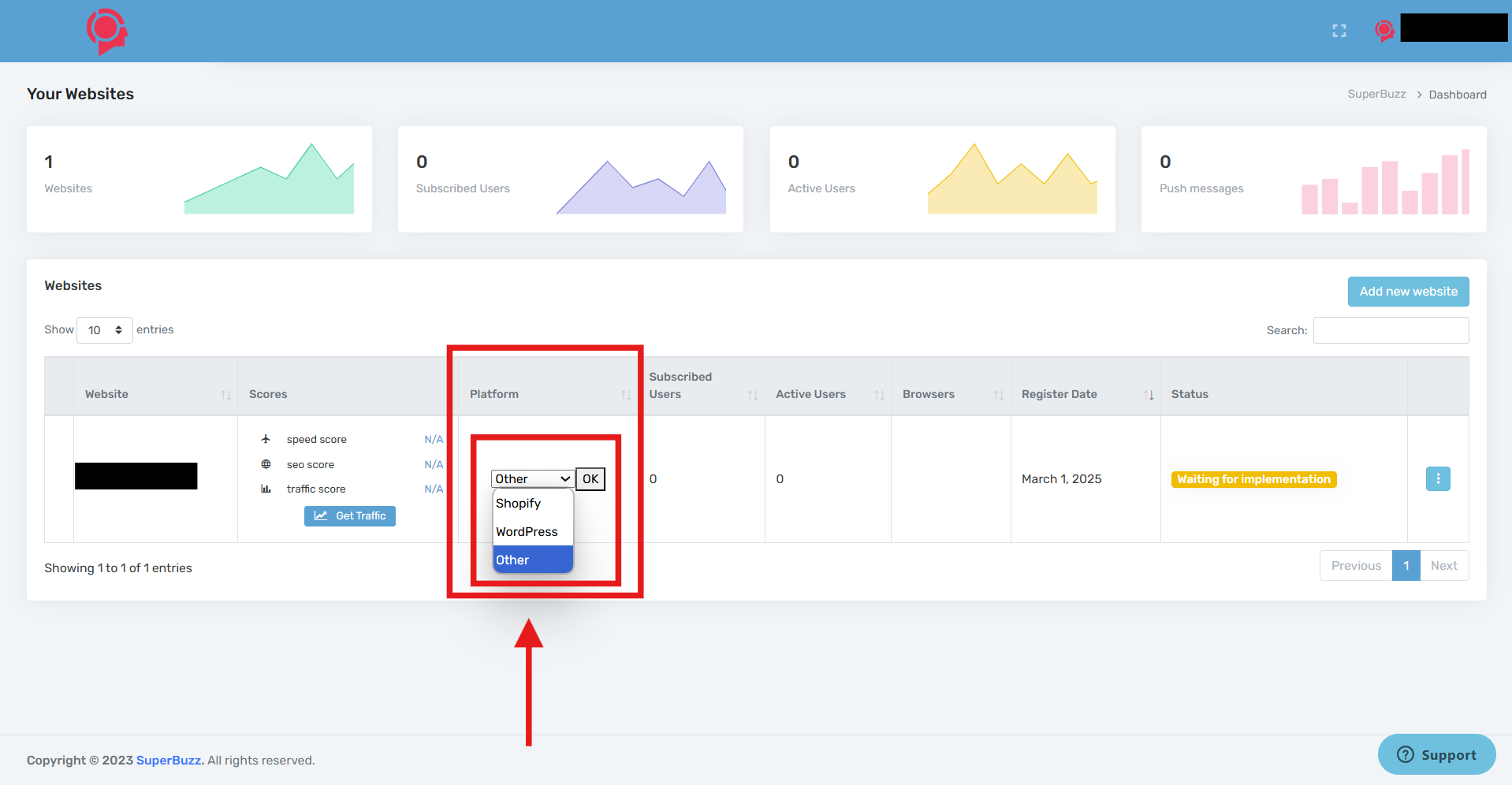Choose Shopify from the platform list

[519, 504]
